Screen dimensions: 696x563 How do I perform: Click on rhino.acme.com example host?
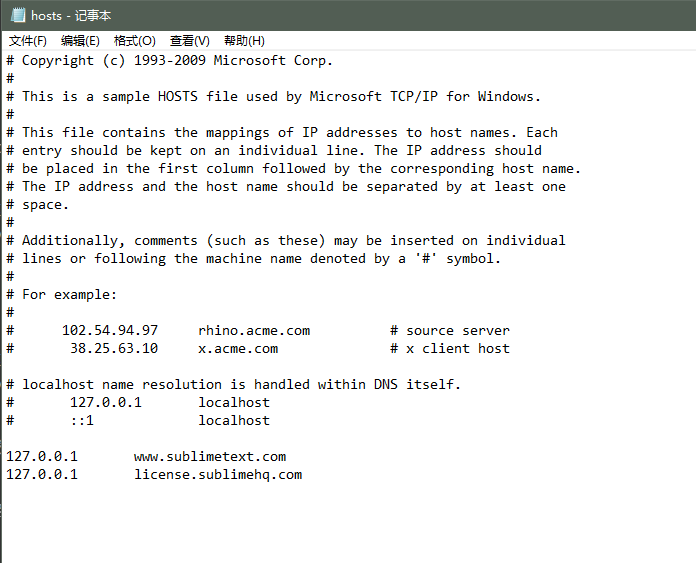coord(254,330)
